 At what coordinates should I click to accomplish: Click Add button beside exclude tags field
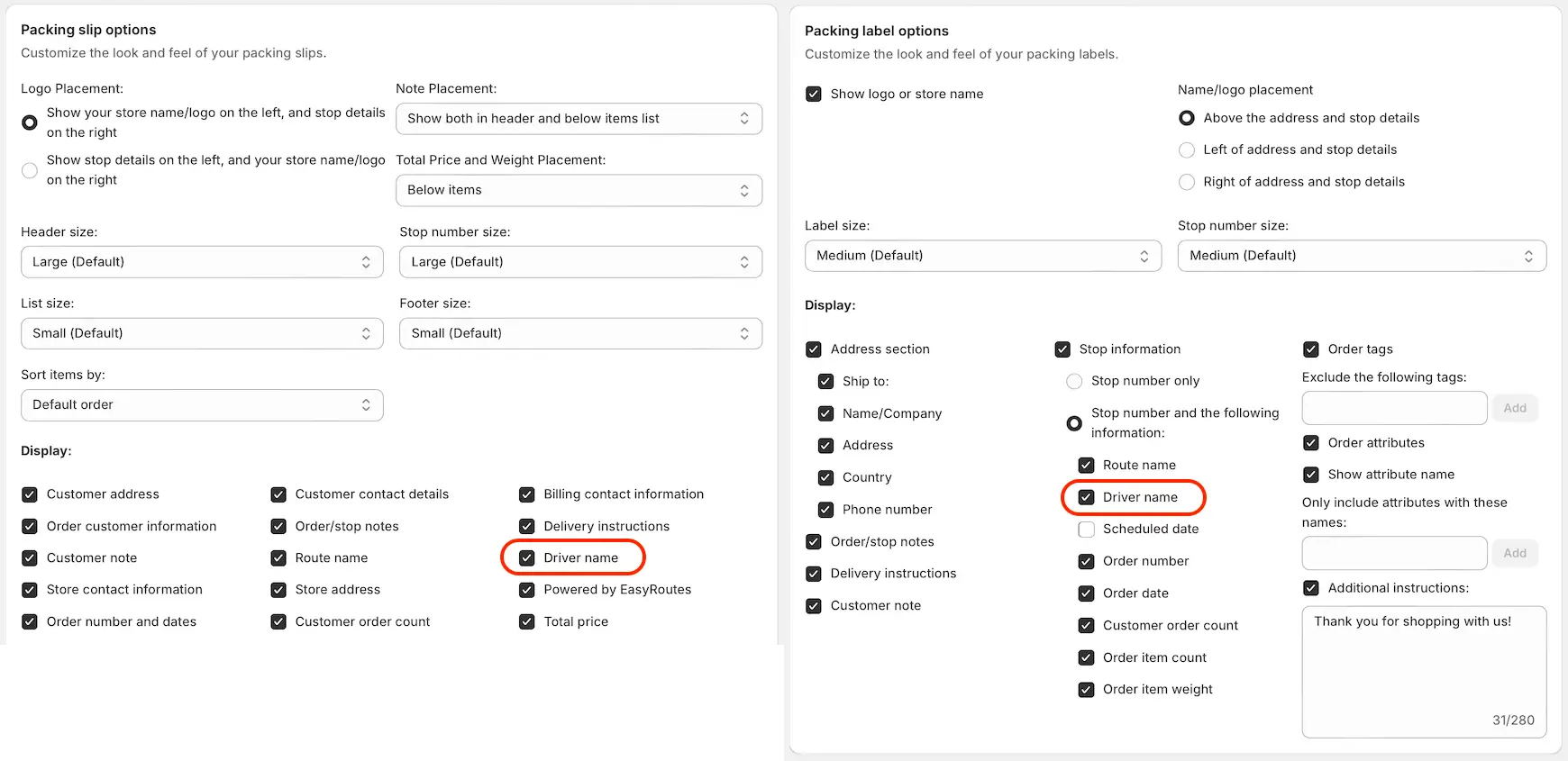pos(1515,408)
